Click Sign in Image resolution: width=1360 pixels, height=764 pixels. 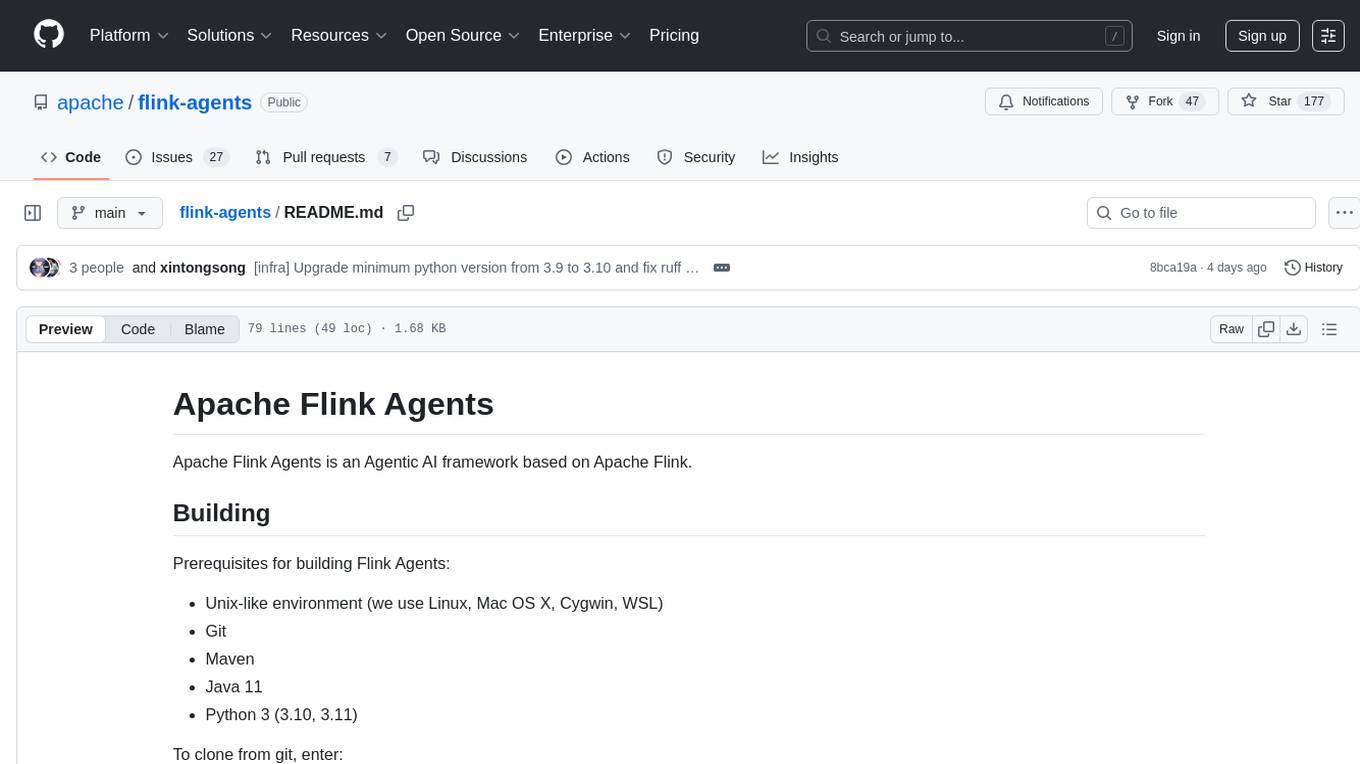coord(1178,36)
